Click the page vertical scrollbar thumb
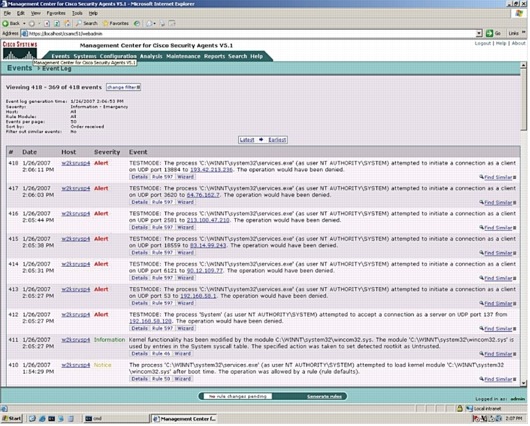The height and width of the screenshot is (426, 530). click(524, 99)
